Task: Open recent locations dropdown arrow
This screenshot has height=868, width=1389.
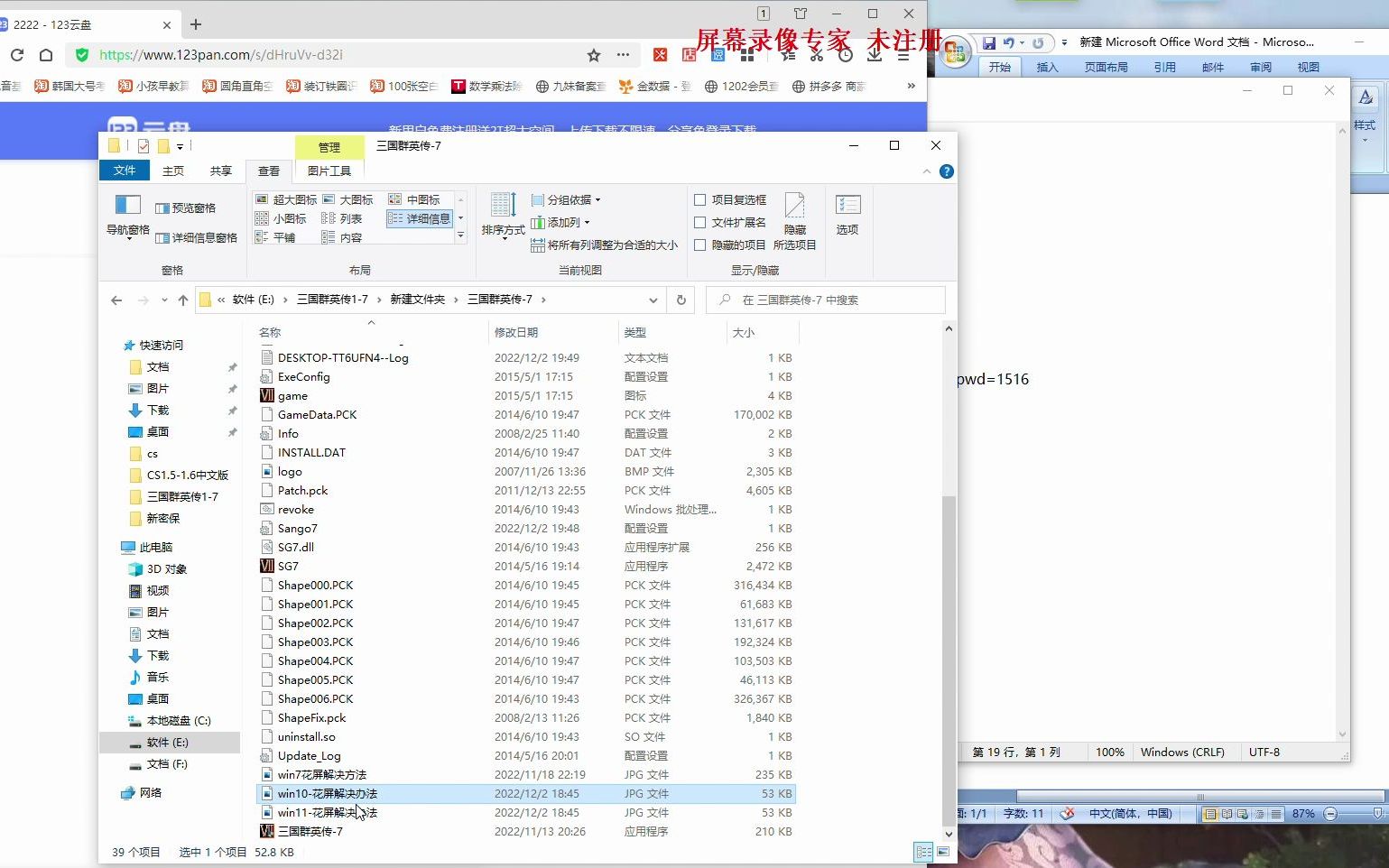Action: click(x=164, y=300)
